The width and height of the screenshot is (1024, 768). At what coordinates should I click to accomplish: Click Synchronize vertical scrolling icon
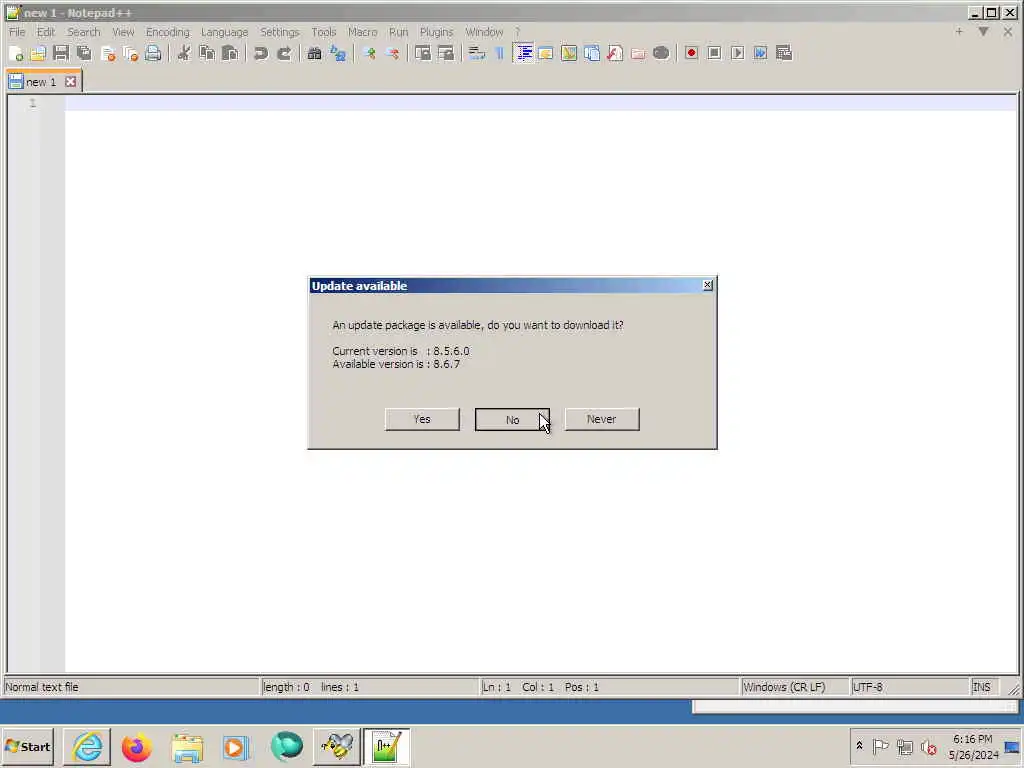(423, 54)
